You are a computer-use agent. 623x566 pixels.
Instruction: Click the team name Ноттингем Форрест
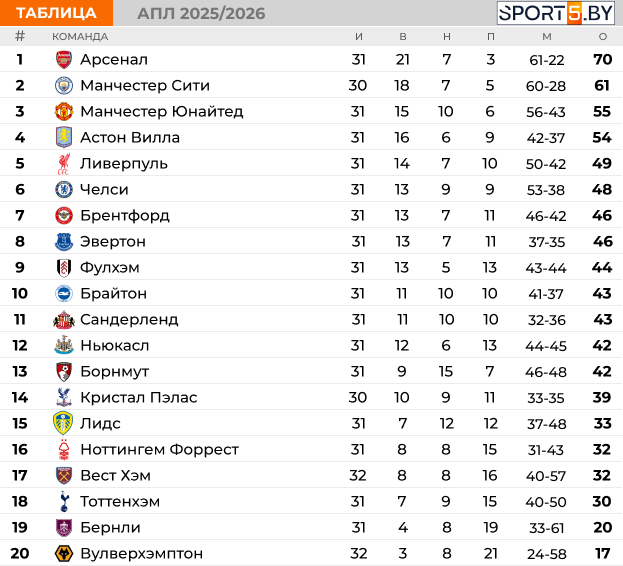(x=159, y=449)
